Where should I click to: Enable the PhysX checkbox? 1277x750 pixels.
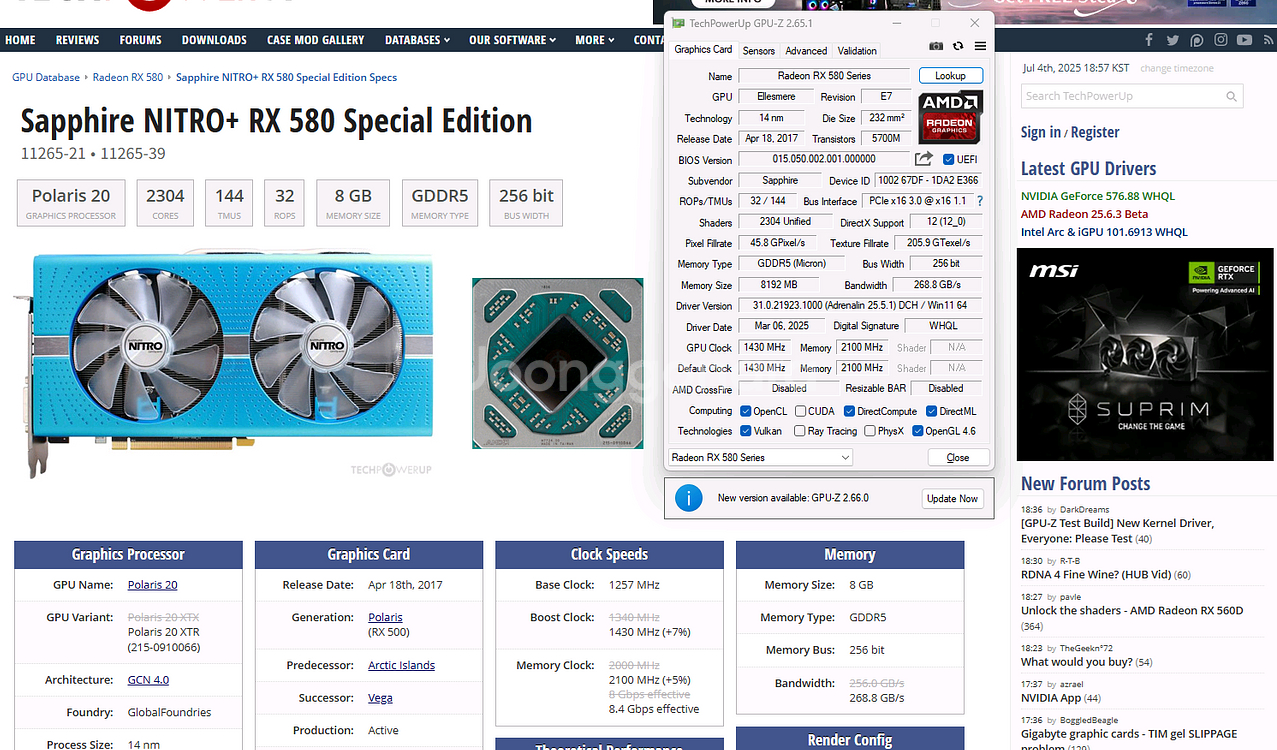(x=869, y=431)
